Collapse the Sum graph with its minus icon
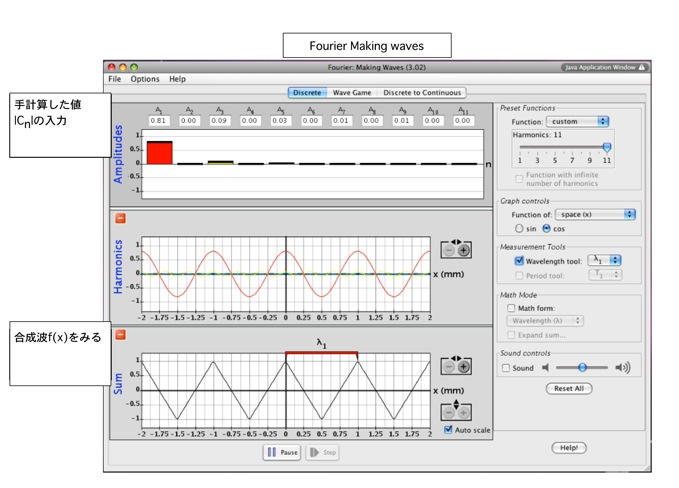Screen dimensions: 679x488 click(x=120, y=334)
